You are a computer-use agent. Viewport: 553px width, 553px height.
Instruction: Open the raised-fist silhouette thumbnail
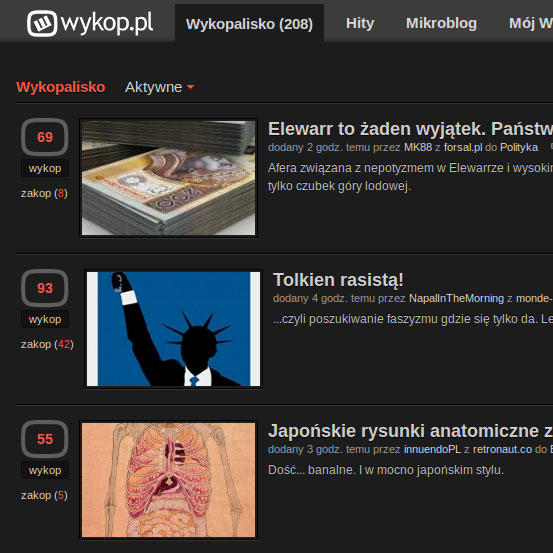click(x=174, y=329)
